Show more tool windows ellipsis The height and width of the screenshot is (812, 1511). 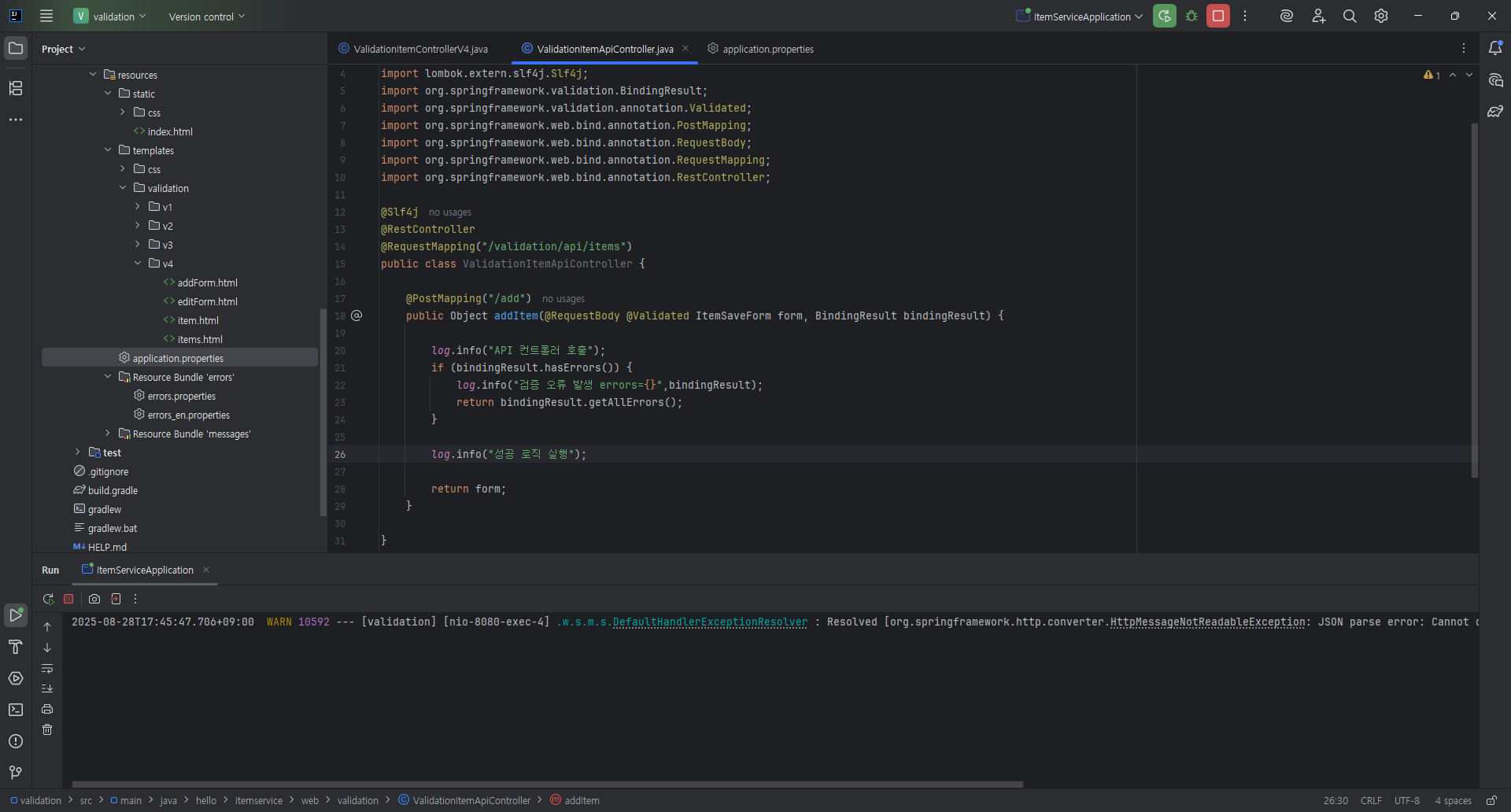click(16, 120)
